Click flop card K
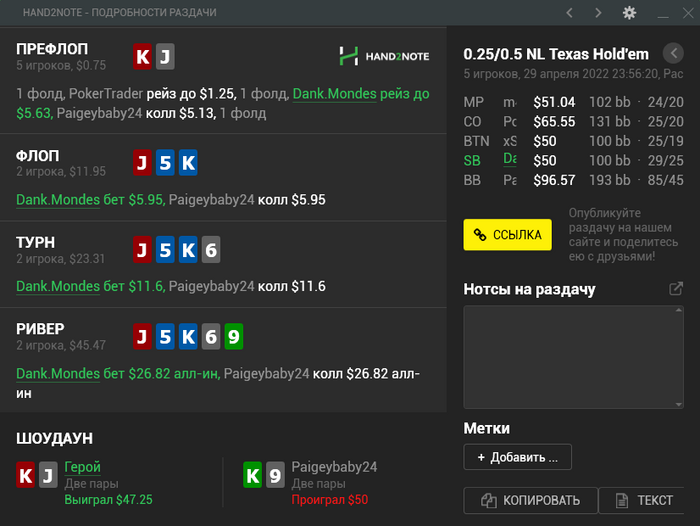 point(188,163)
